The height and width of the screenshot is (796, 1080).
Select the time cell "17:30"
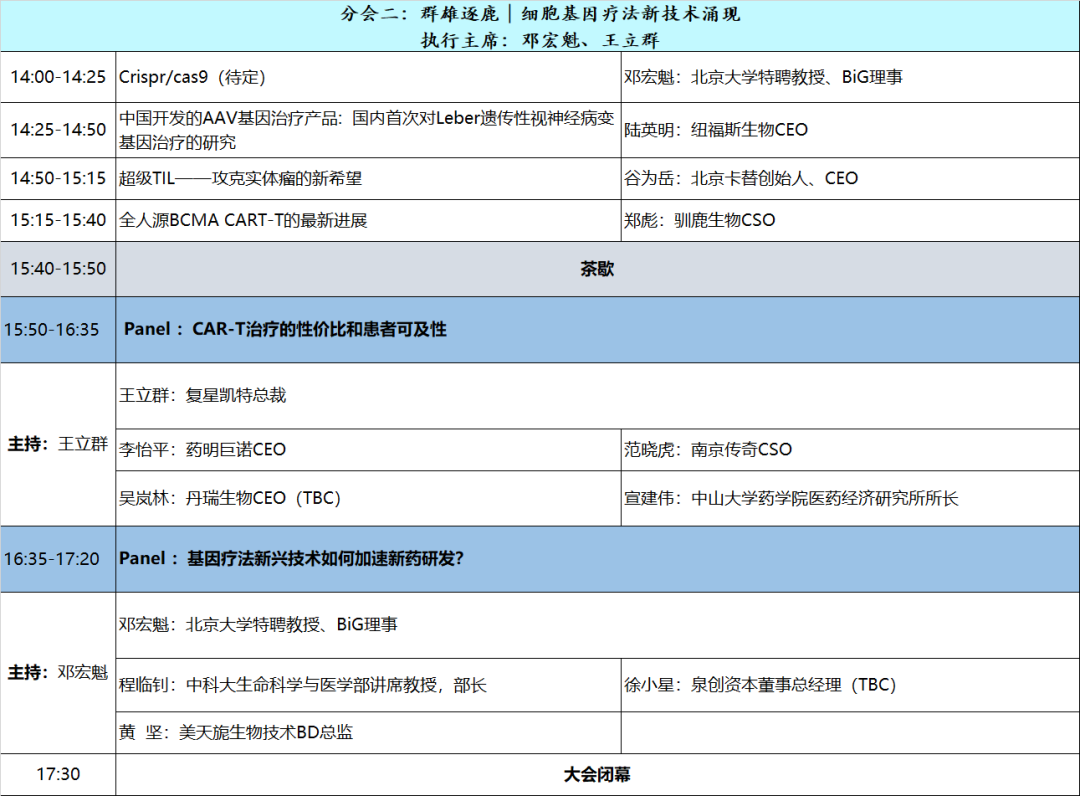[59, 775]
